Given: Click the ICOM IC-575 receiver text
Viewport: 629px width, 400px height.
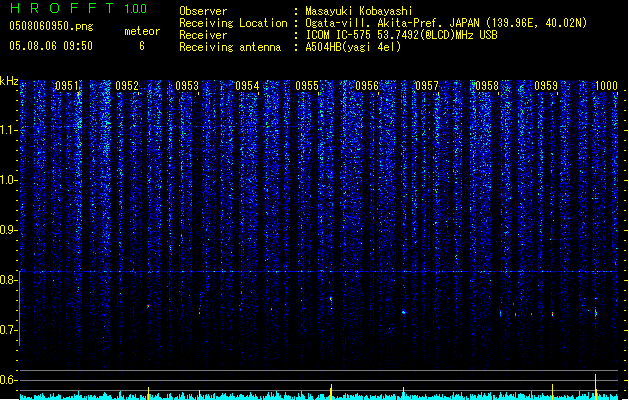Looking at the screenshot, I should (x=401, y=35).
